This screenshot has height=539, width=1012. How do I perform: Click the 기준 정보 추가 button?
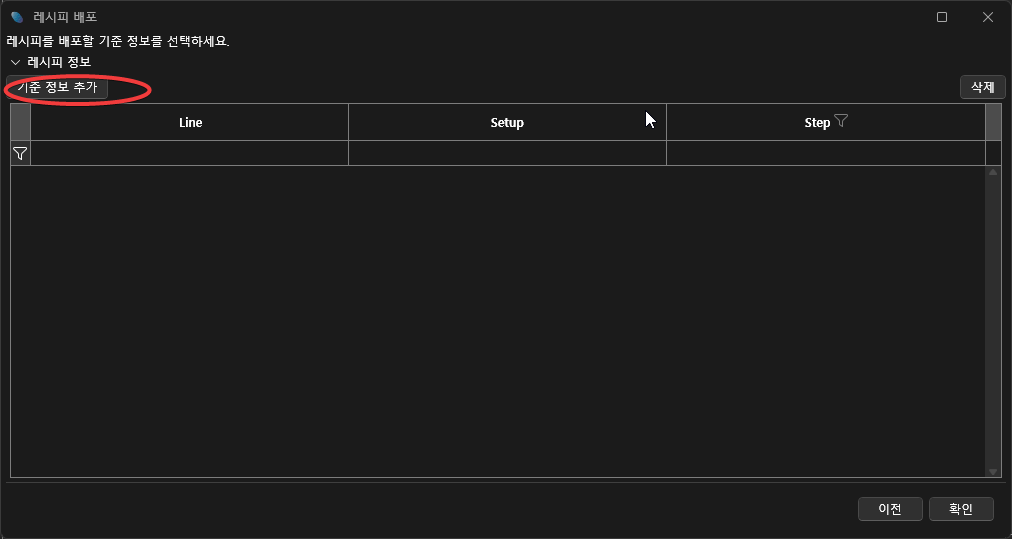click(x=57, y=87)
